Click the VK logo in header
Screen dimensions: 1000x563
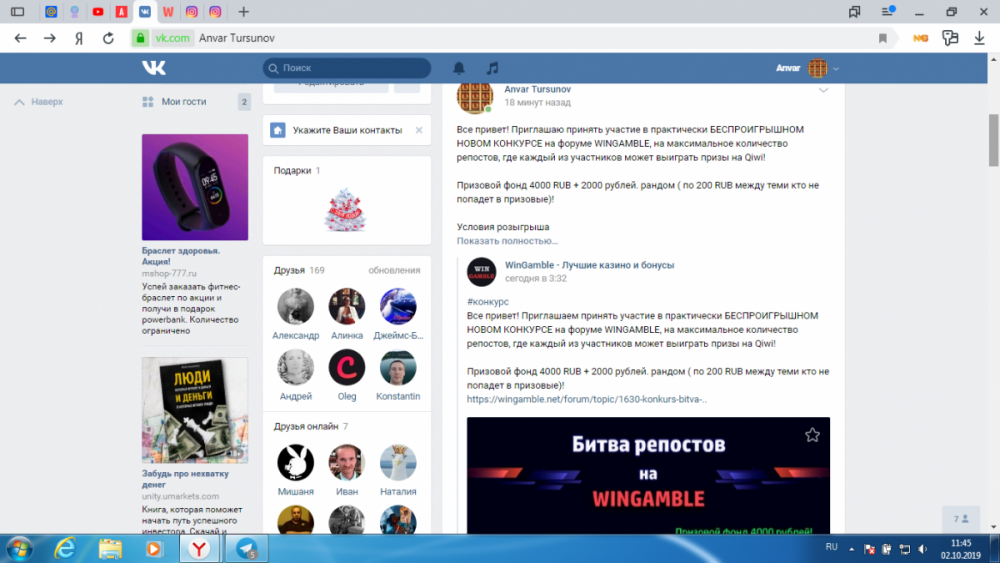coord(153,68)
